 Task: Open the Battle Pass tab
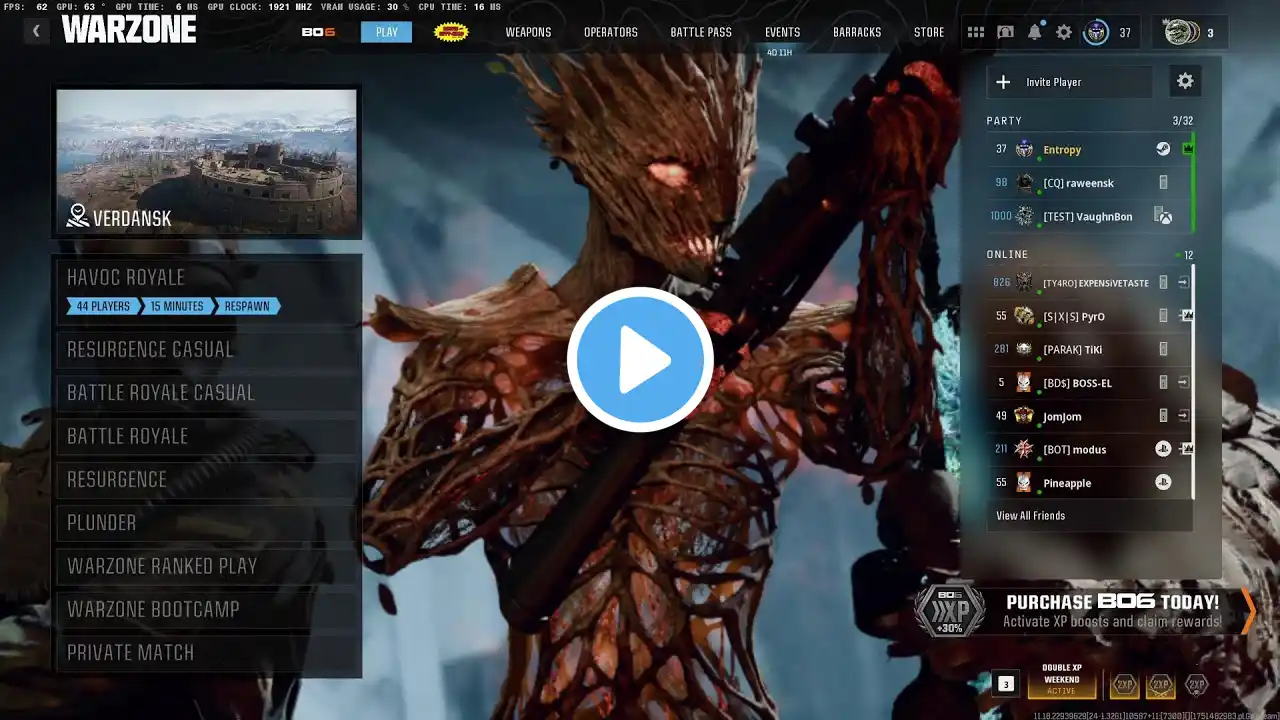(x=701, y=32)
